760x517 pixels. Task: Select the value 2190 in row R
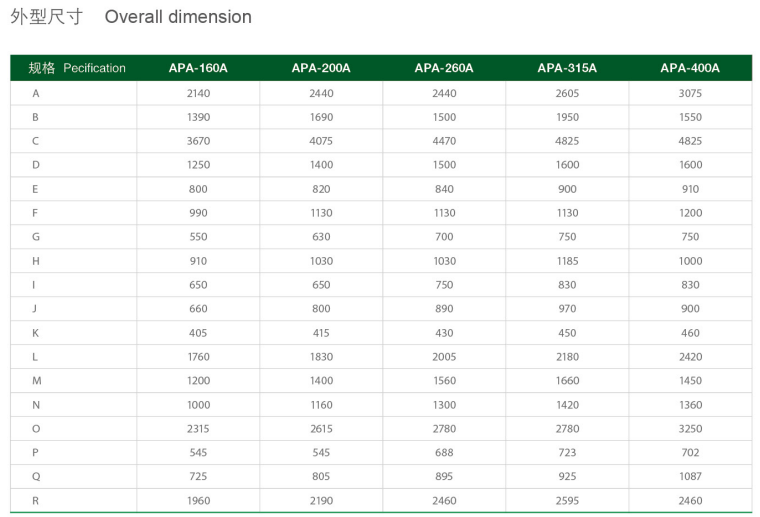[321, 501]
